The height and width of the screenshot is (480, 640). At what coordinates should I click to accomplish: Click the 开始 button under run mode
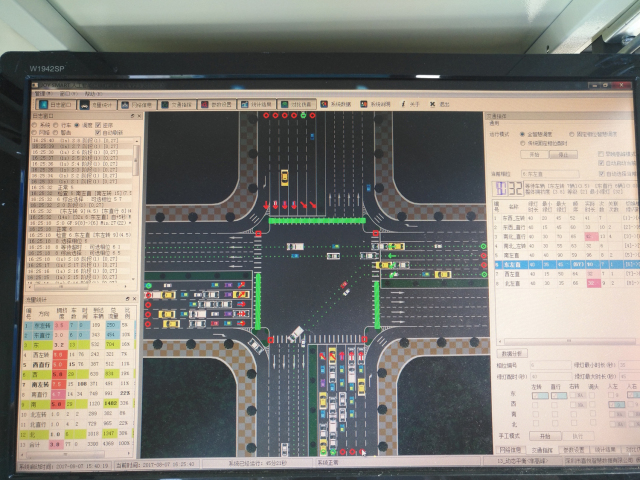coord(534,155)
